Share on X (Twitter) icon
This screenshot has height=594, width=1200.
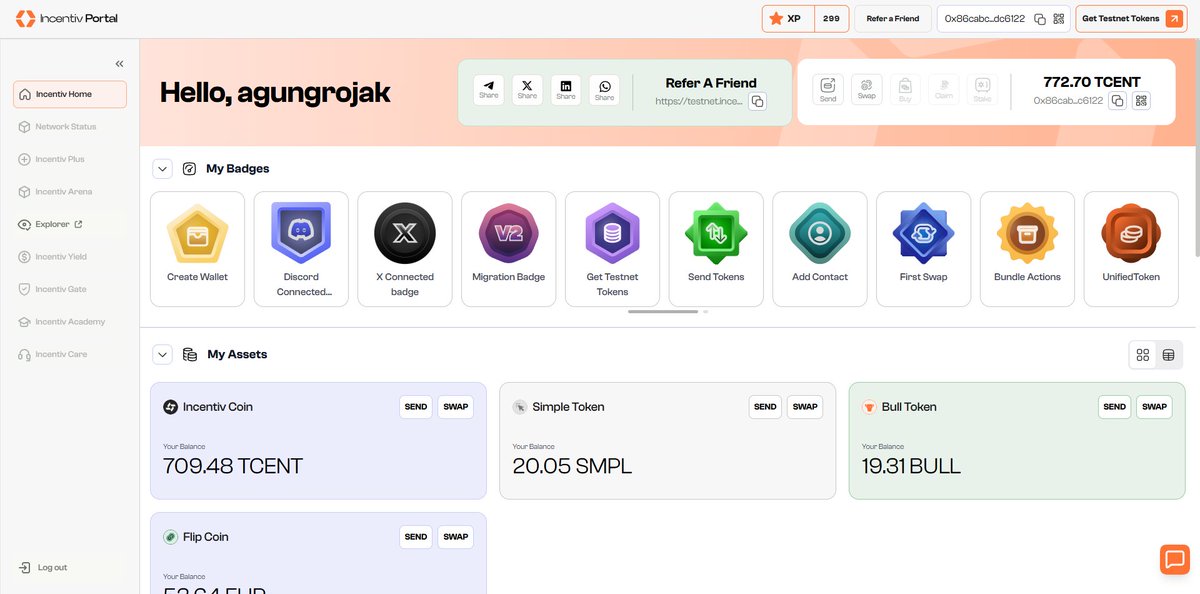pyautogui.click(x=528, y=90)
